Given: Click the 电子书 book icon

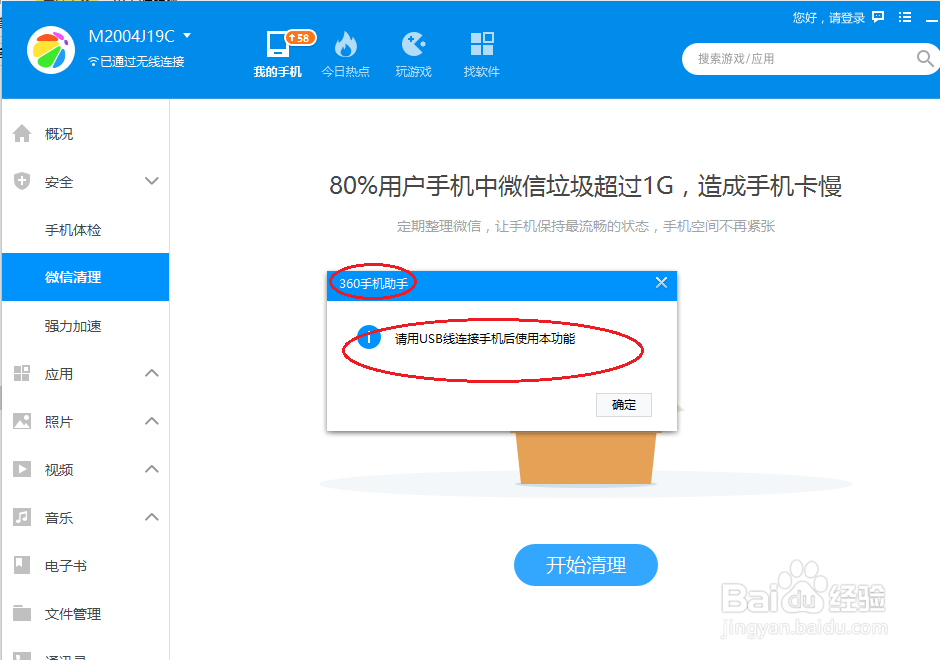Looking at the screenshot, I should click(x=22, y=565).
